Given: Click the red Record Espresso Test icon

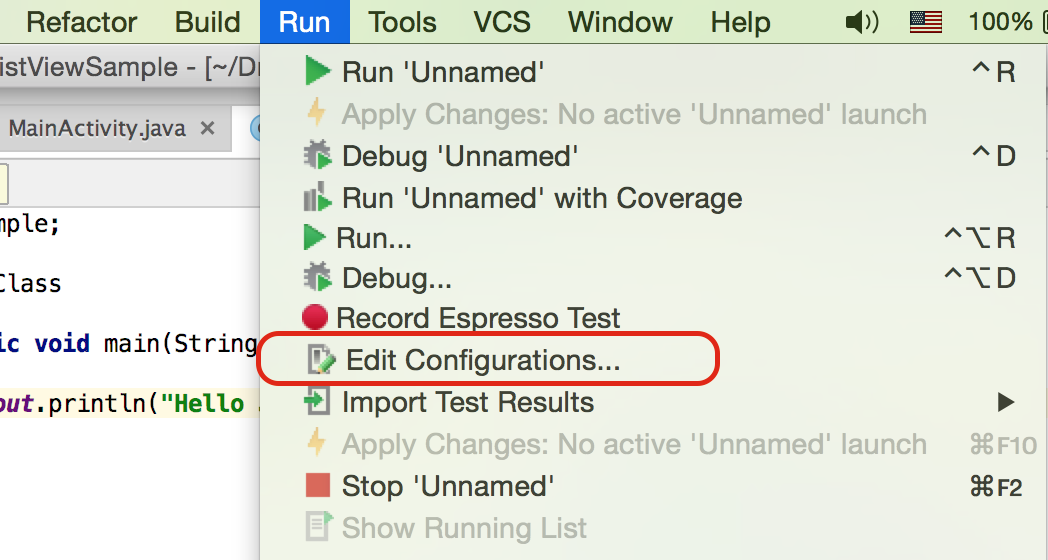Looking at the screenshot, I should point(315,317).
